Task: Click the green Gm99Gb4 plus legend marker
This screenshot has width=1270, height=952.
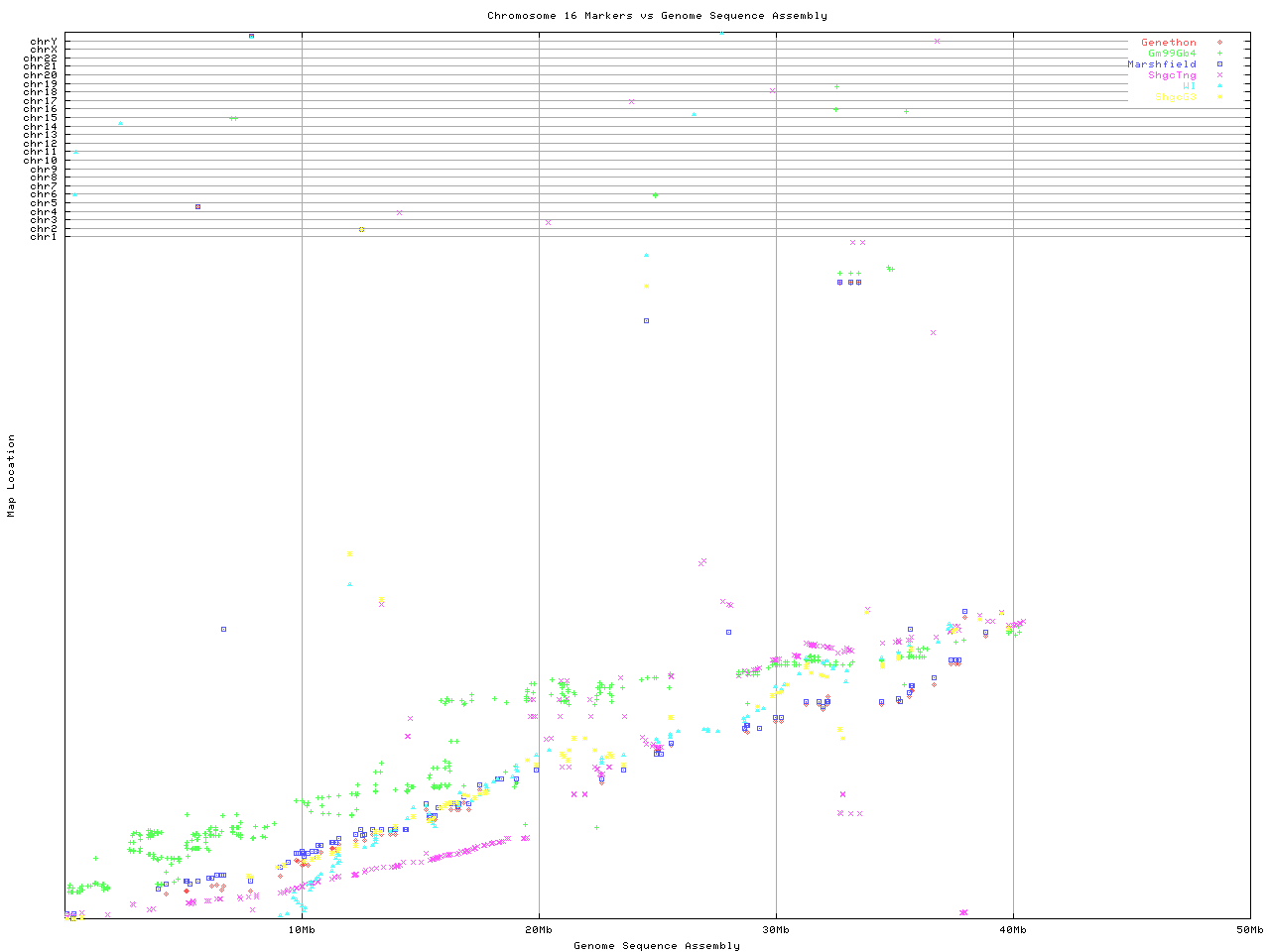Action: pyautogui.click(x=1219, y=54)
